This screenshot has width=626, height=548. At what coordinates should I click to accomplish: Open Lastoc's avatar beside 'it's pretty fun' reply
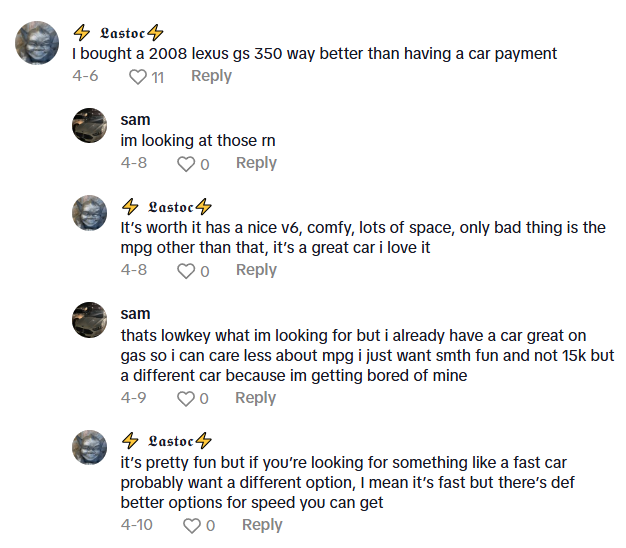90,447
